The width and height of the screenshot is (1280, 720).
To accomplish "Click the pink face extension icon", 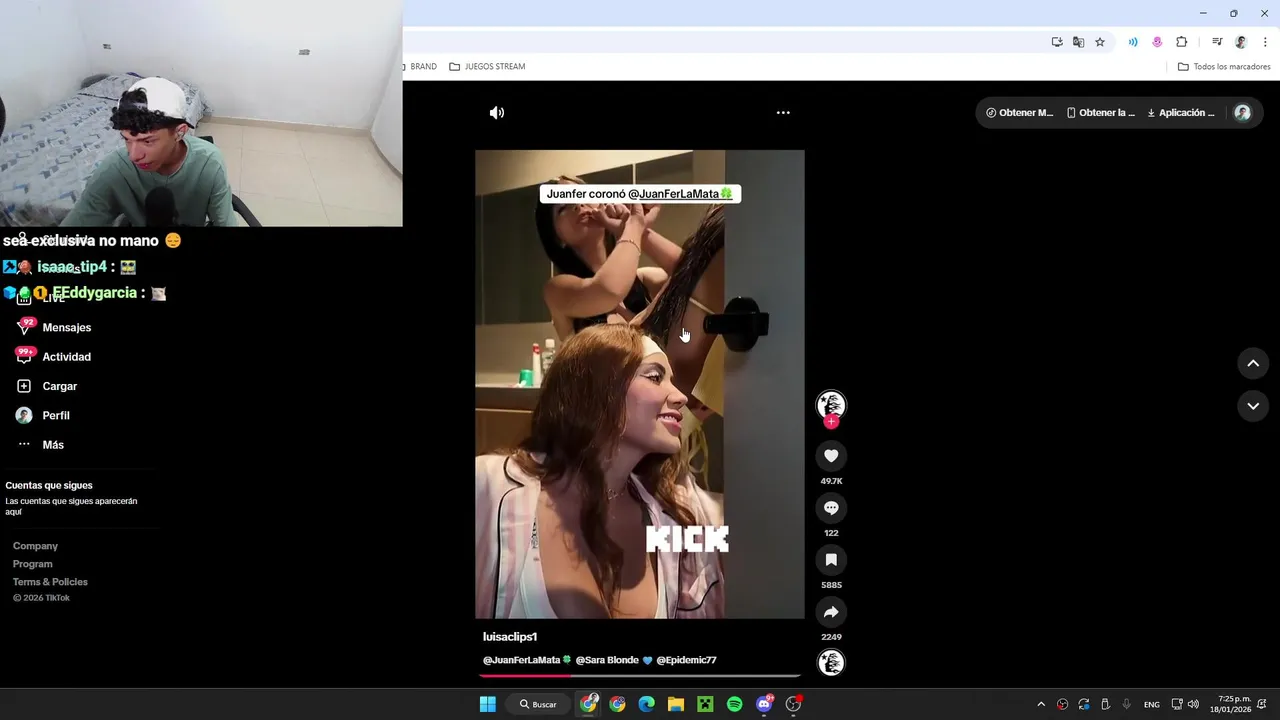I will (1157, 42).
